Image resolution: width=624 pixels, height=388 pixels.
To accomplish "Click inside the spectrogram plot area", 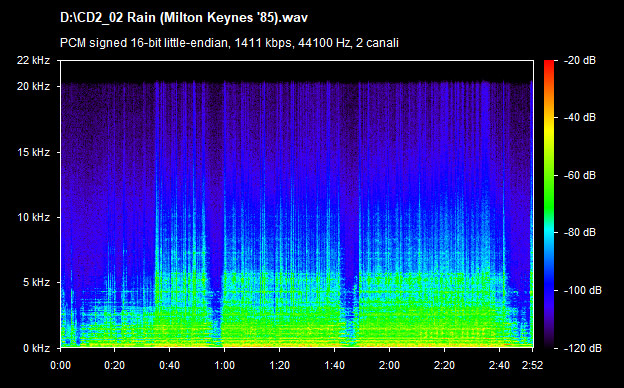I will coord(297,204).
